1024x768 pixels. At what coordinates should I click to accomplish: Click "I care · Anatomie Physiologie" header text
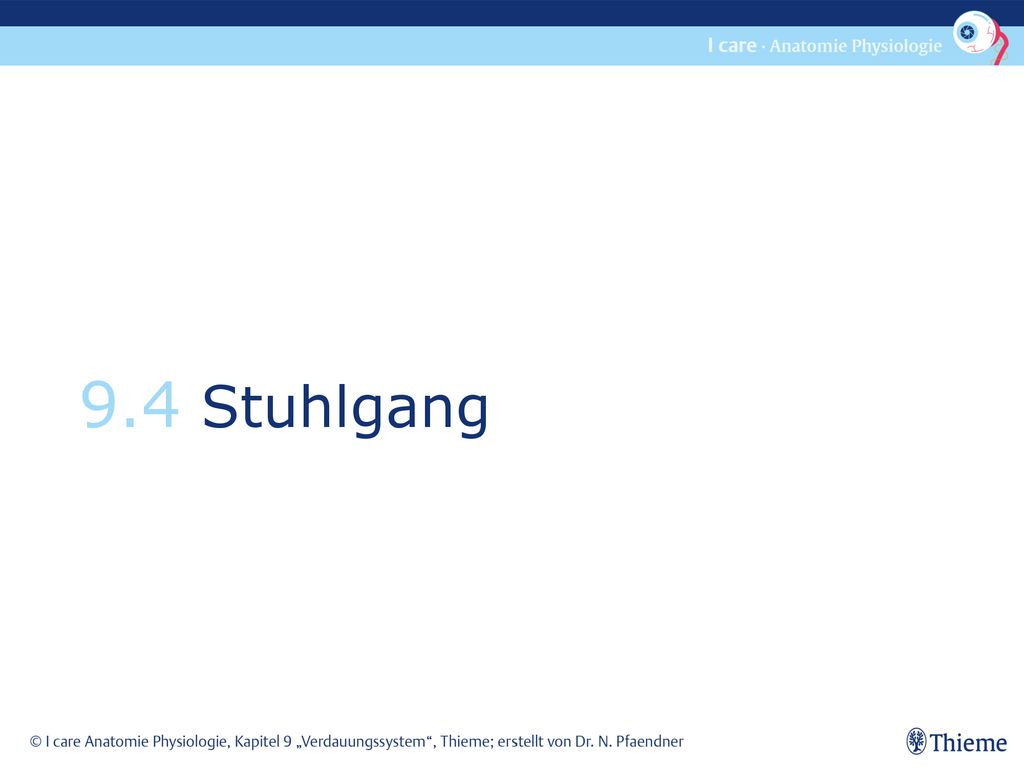(825, 46)
